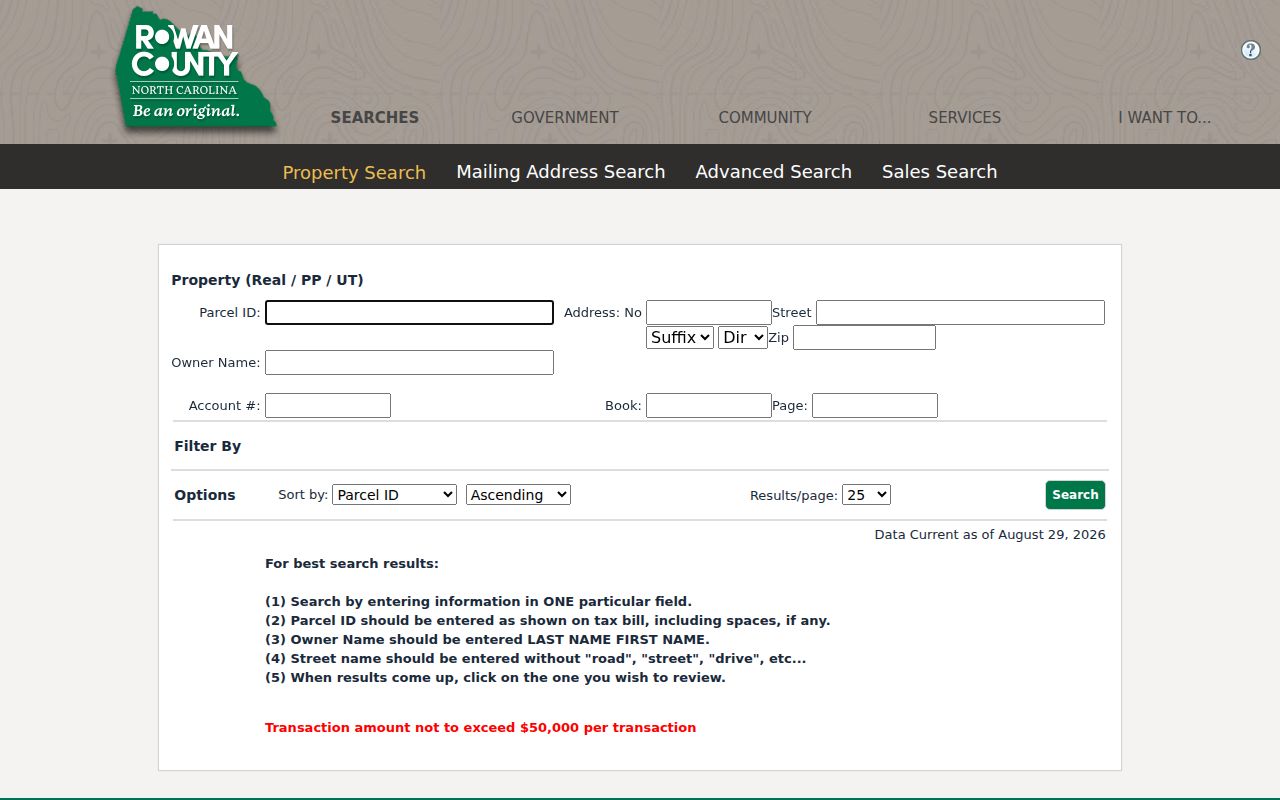Viewport: 1280px width, 800px height.
Task: Click tip (3) about Owner Name format
Action: pyautogui.click(x=487, y=639)
